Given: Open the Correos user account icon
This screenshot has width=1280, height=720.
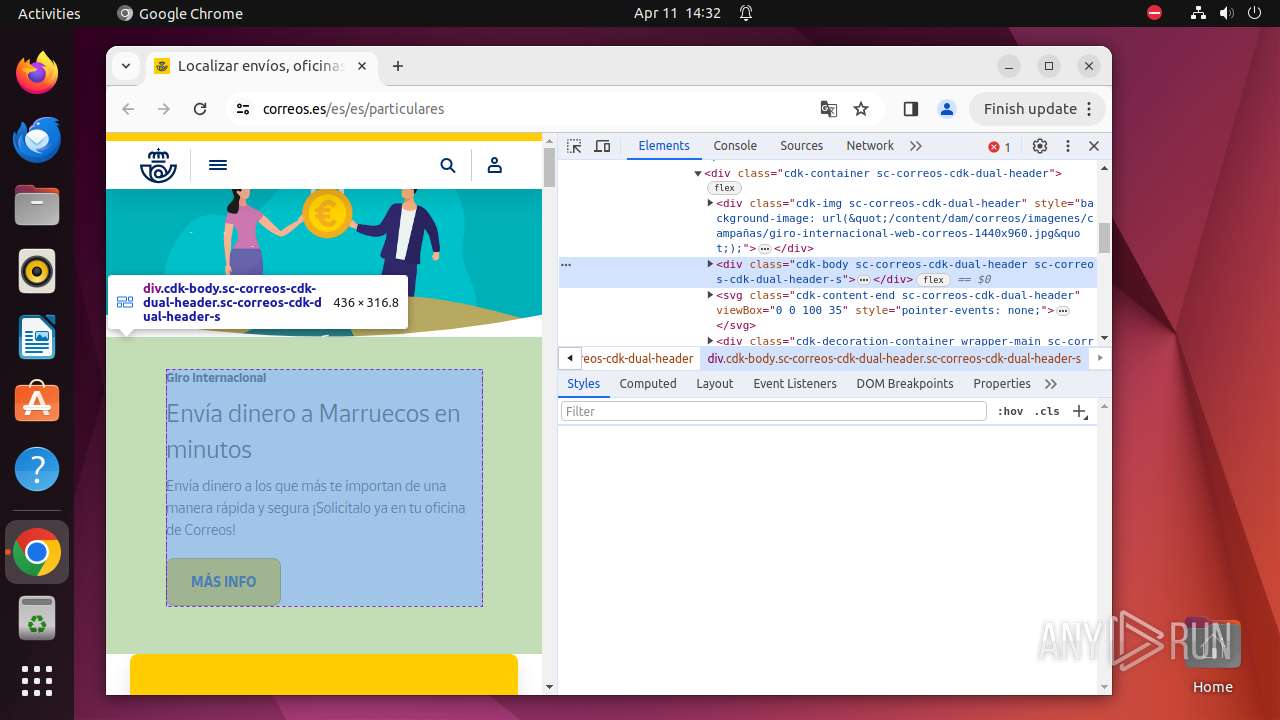Looking at the screenshot, I should click(x=494, y=165).
